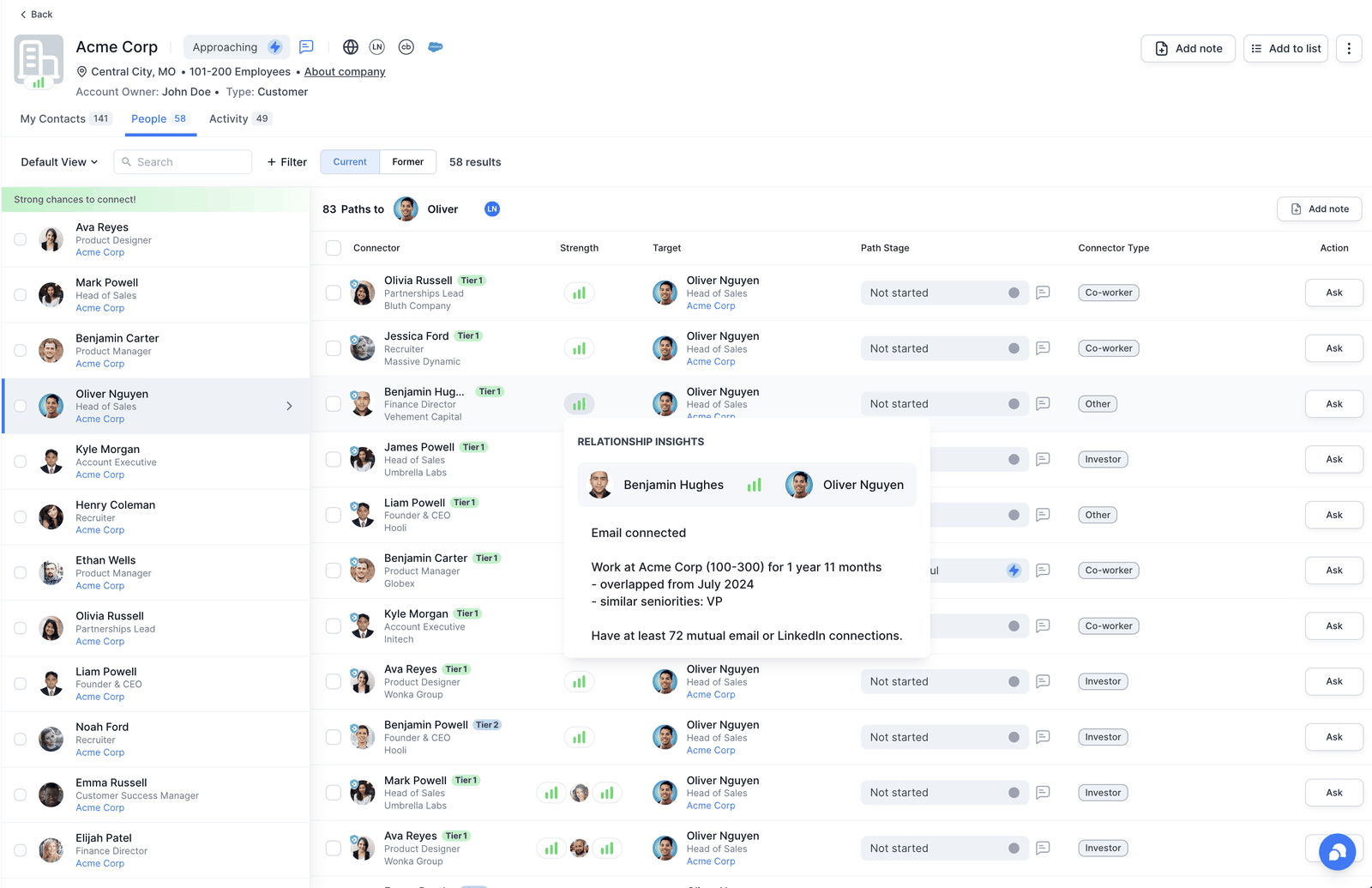Click Add note in the paths panel
This screenshot has width=1372, height=888.
pos(1320,209)
